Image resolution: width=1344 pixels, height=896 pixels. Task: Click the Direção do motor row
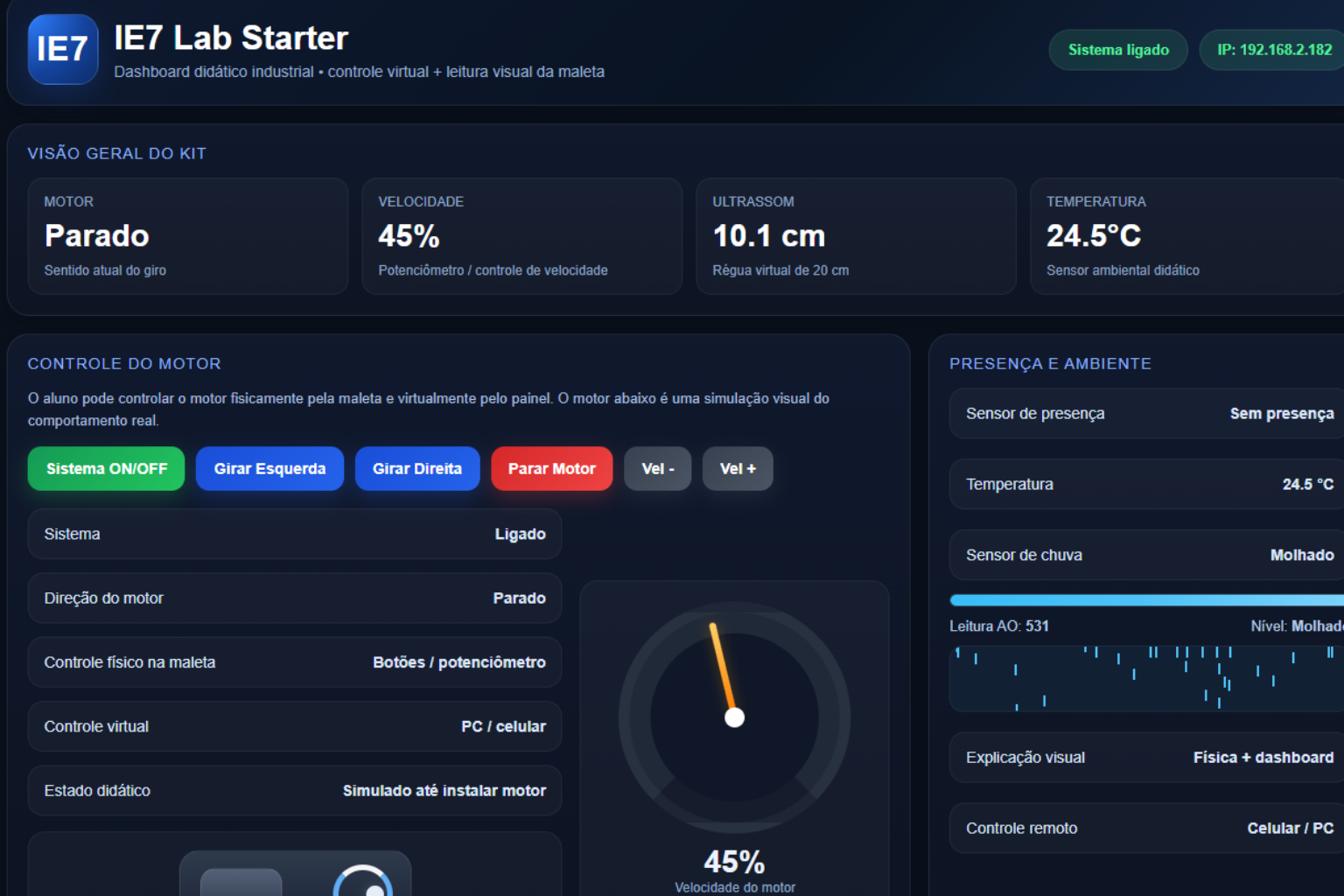tap(295, 598)
